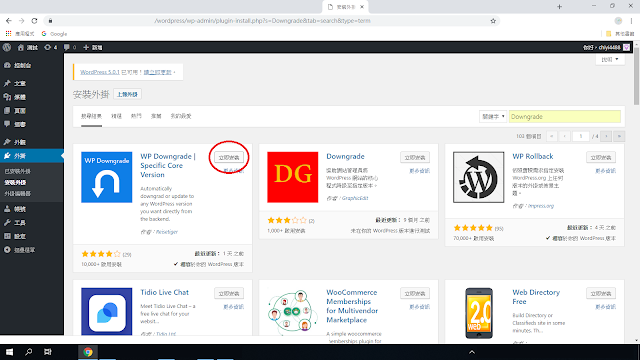Open Windows Task View

tap(47, 352)
